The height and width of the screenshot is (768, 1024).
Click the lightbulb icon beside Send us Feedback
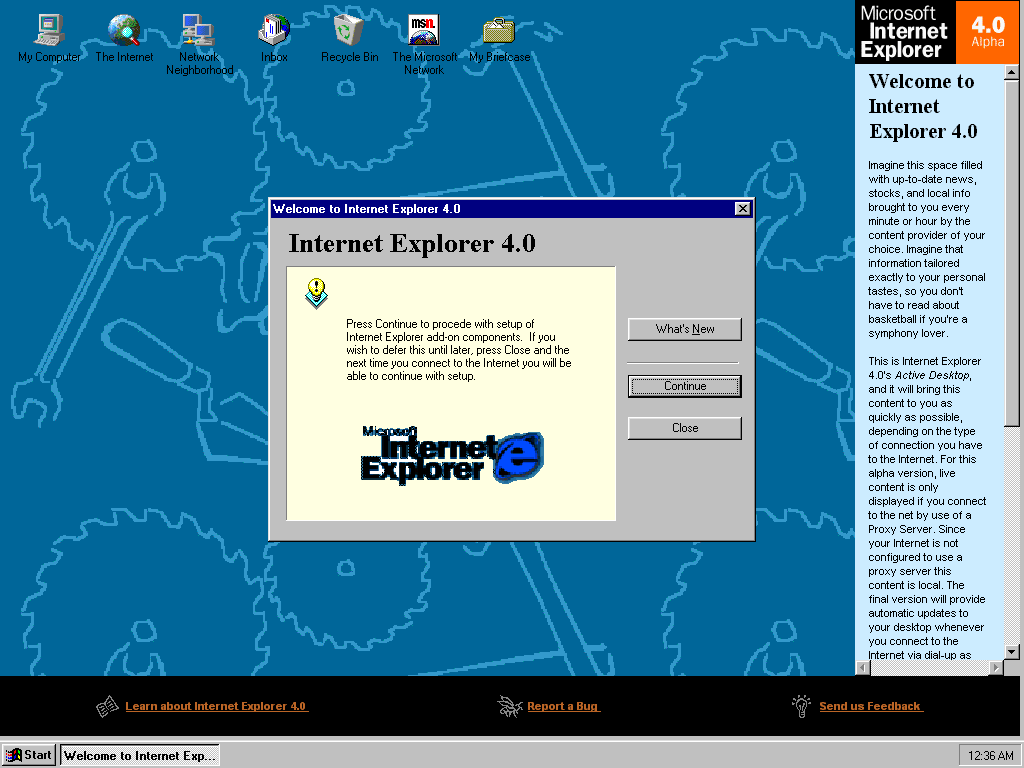(801, 706)
